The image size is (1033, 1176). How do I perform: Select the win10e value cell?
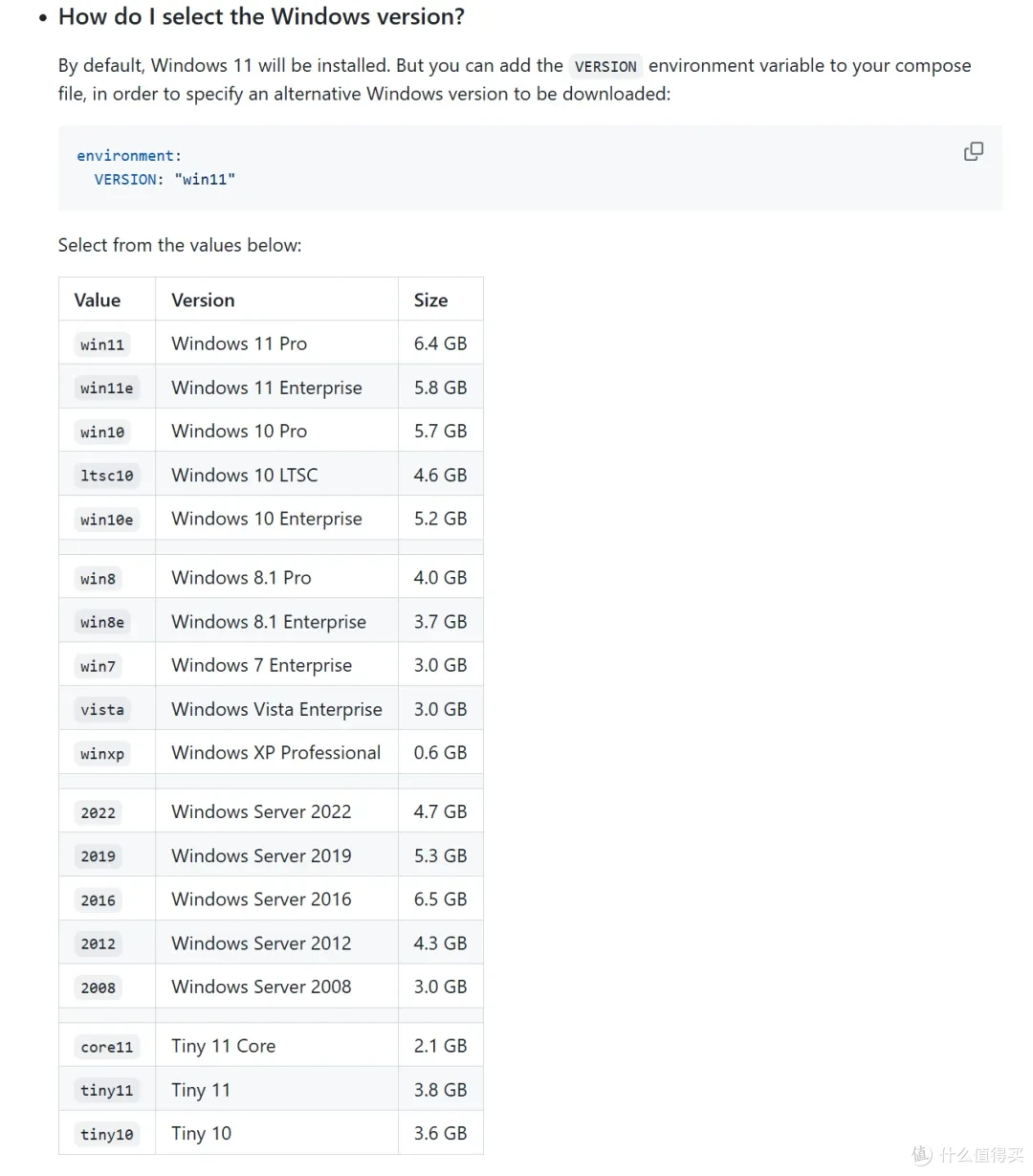[x=107, y=520]
